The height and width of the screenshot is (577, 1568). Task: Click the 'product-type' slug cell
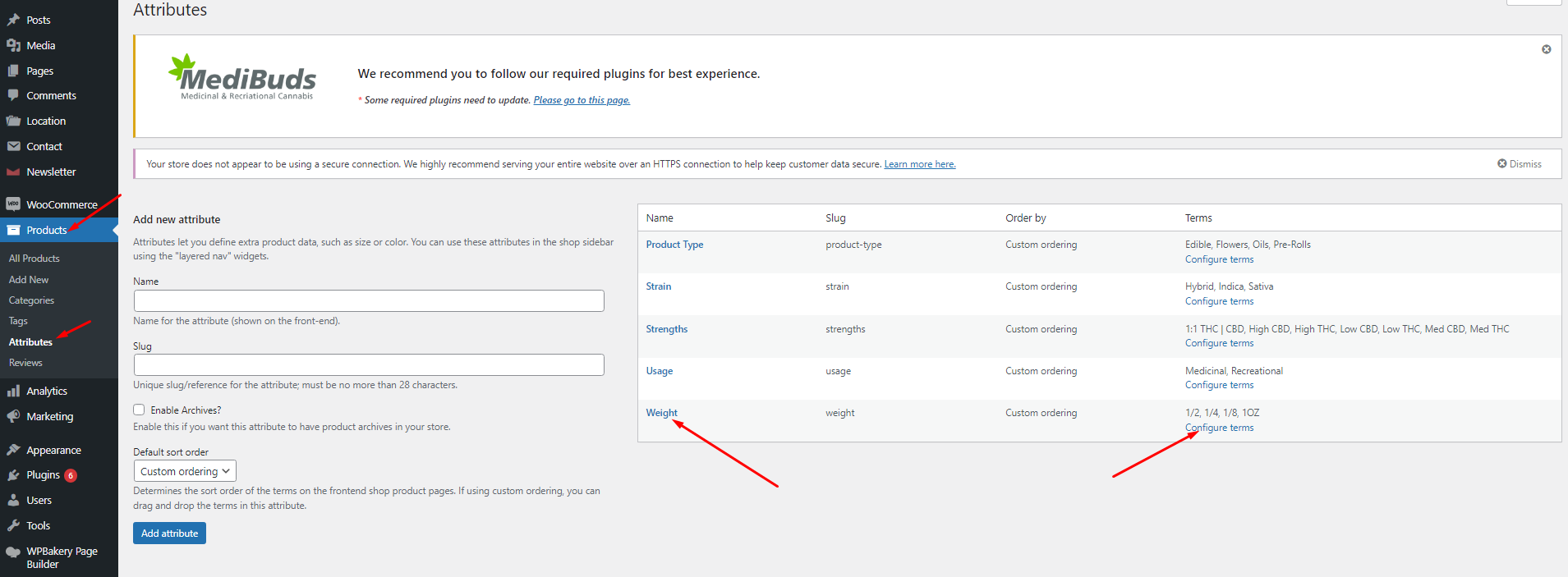(x=853, y=245)
